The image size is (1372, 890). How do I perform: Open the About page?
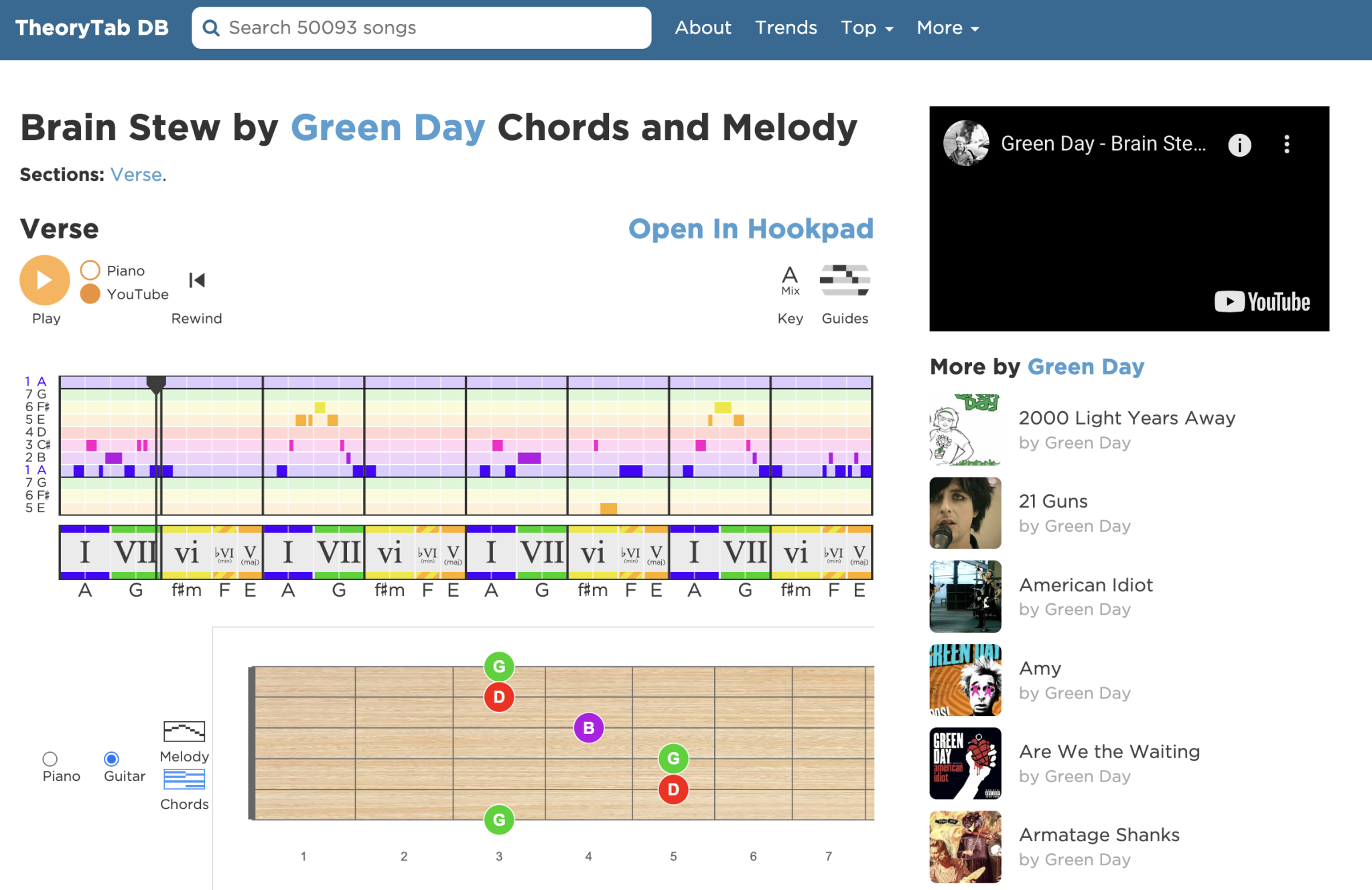tap(703, 27)
